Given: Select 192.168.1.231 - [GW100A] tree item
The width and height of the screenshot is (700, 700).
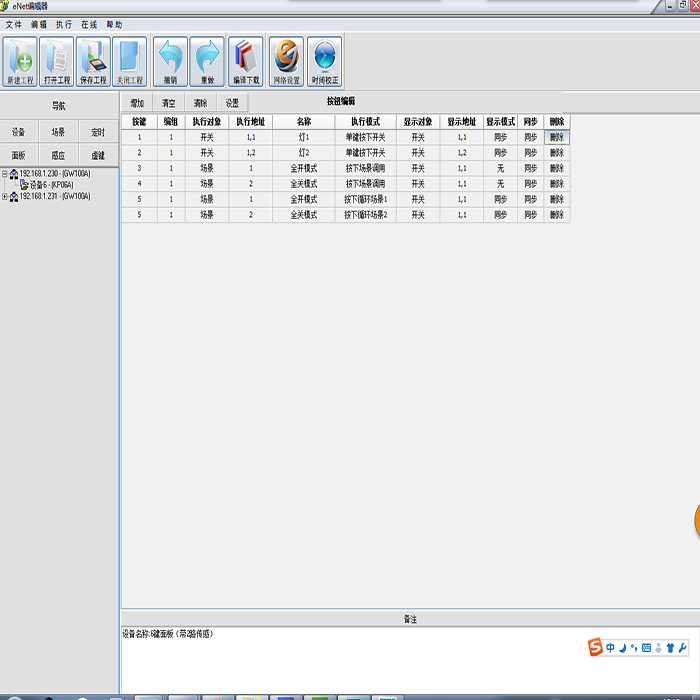Looking at the screenshot, I should tap(55, 196).
